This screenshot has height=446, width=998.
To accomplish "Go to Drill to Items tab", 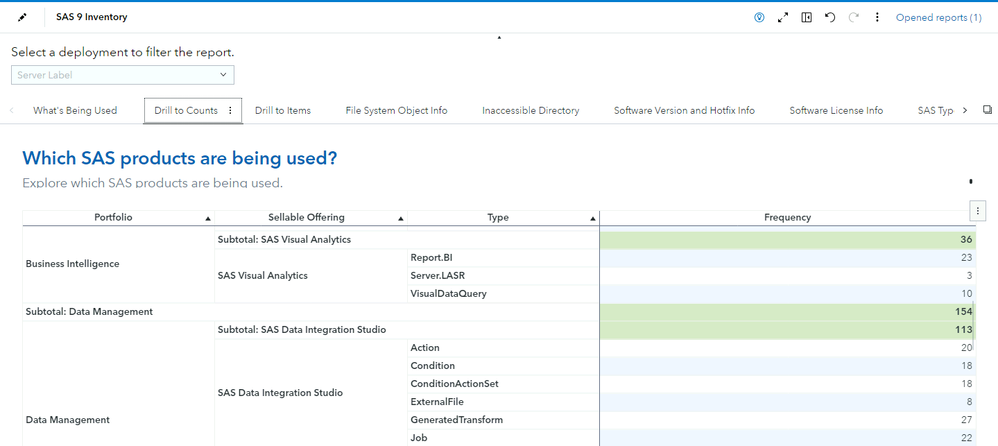I will pos(283,110).
